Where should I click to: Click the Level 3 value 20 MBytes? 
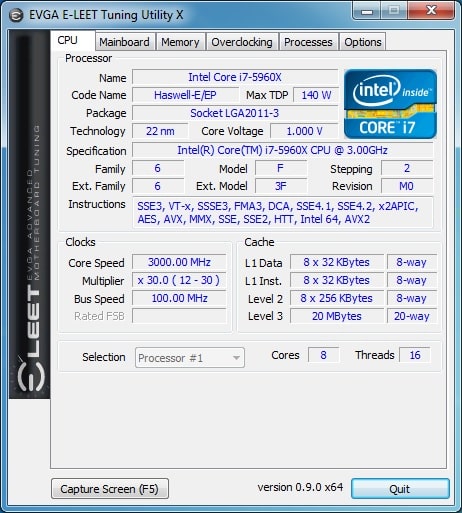tap(337, 316)
